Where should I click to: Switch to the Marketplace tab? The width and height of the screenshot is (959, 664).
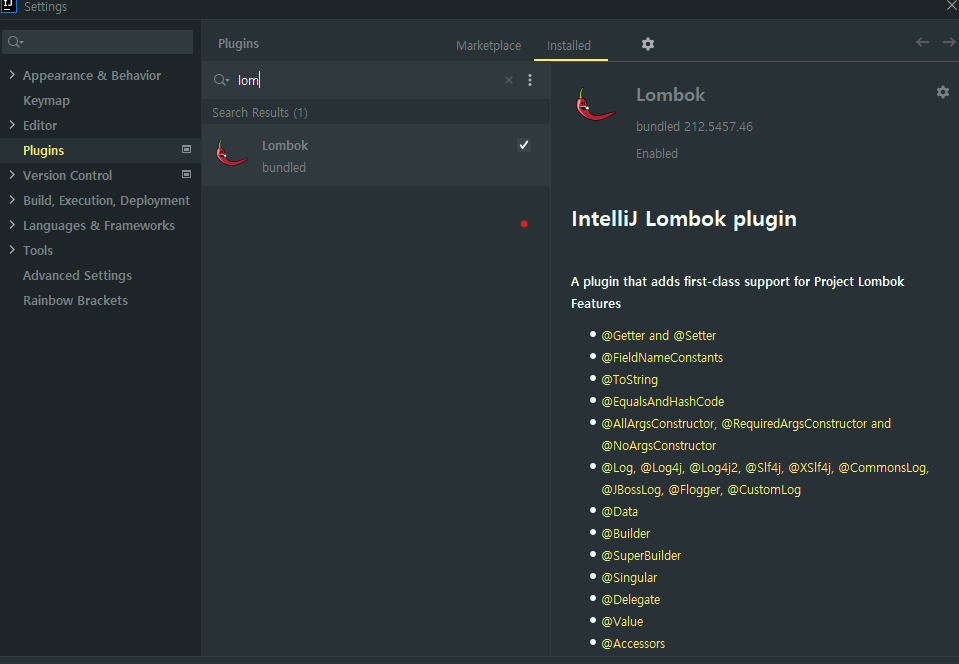click(x=488, y=45)
